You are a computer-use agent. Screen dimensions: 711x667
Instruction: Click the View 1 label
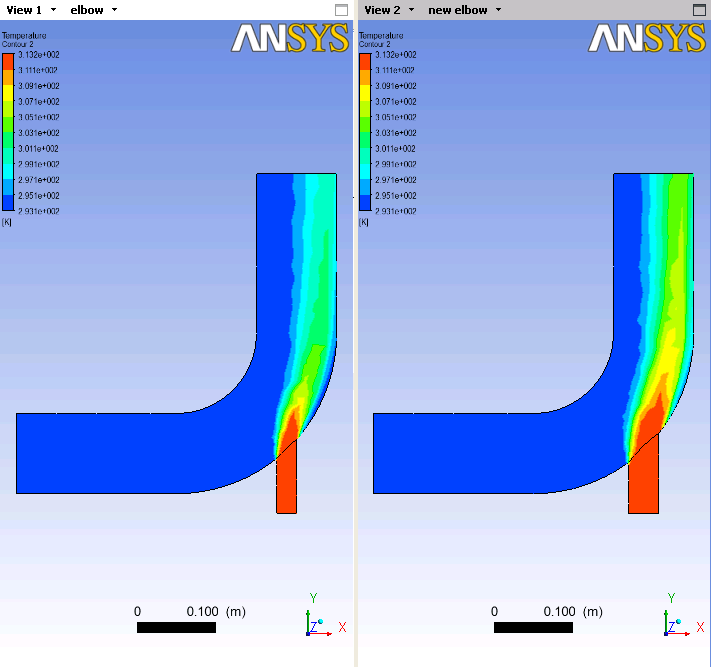[x=24, y=10]
